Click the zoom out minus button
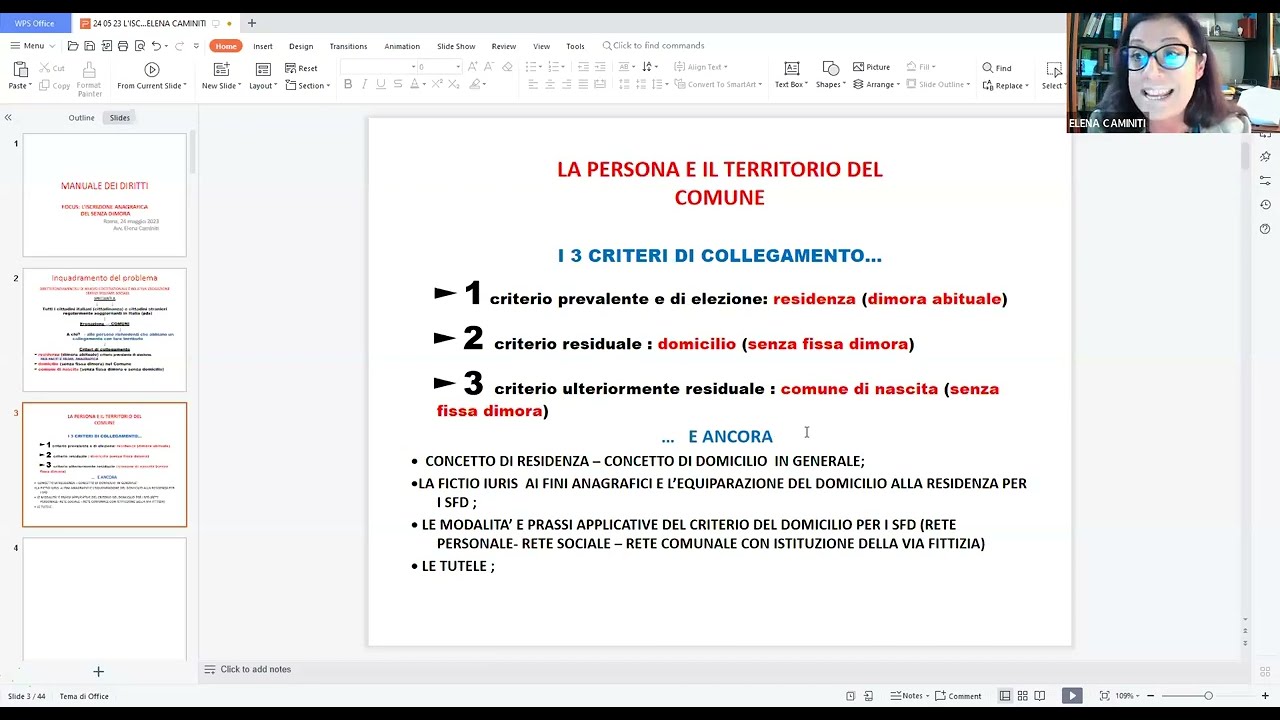Viewport: 1280px width, 720px height. pyautogui.click(x=1150, y=696)
